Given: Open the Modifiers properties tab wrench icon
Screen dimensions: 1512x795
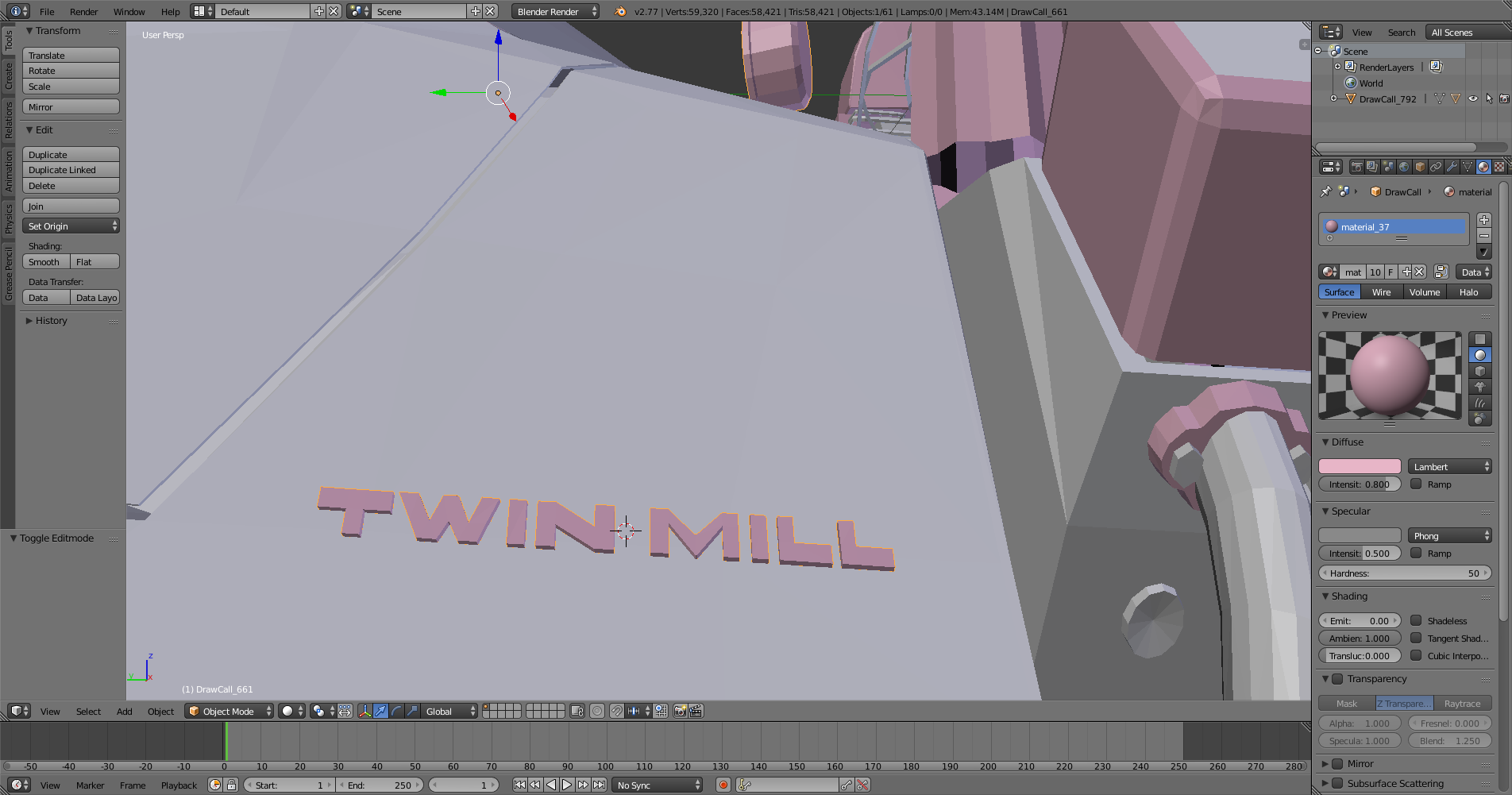Looking at the screenshot, I should click(x=1452, y=167).
